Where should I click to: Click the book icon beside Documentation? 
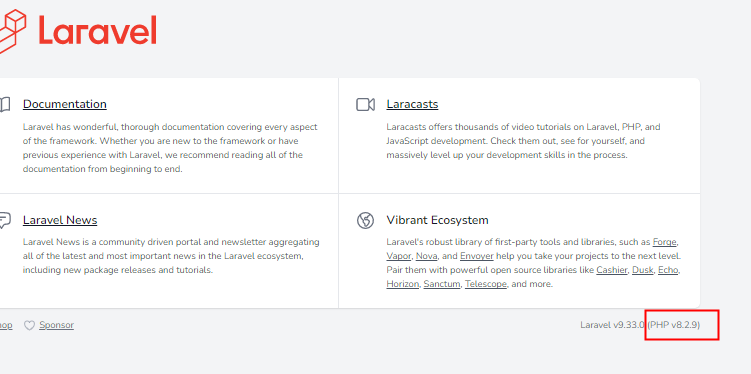(5, 104)
